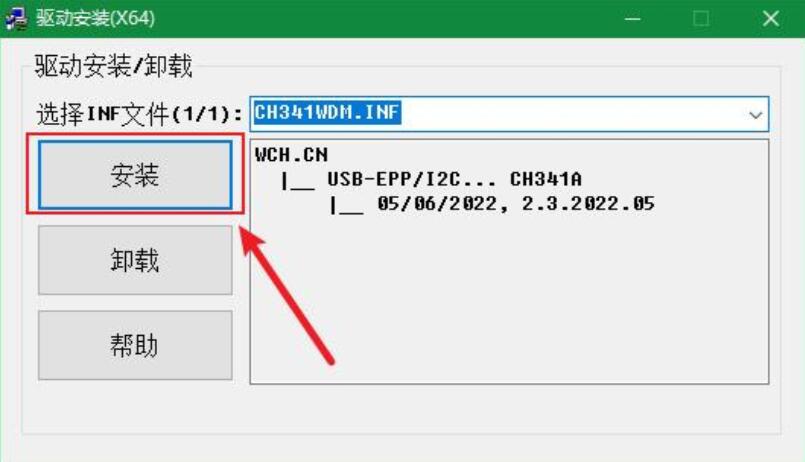Click the driver installer app icon in title bar

16,19
